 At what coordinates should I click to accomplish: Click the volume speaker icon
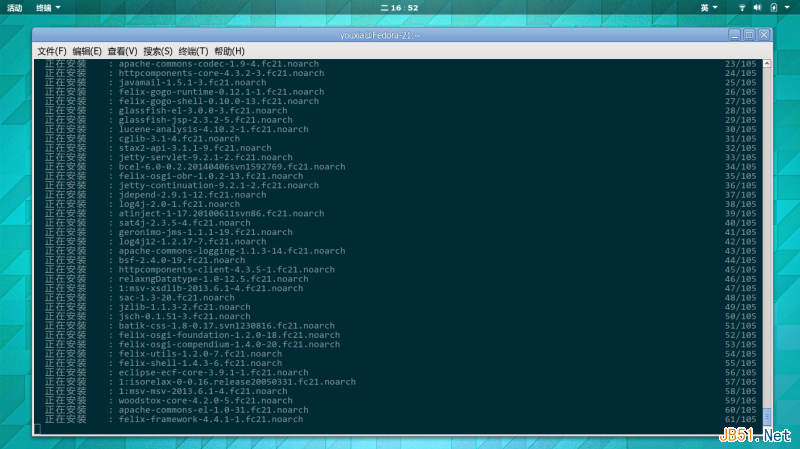coord(758,8)
